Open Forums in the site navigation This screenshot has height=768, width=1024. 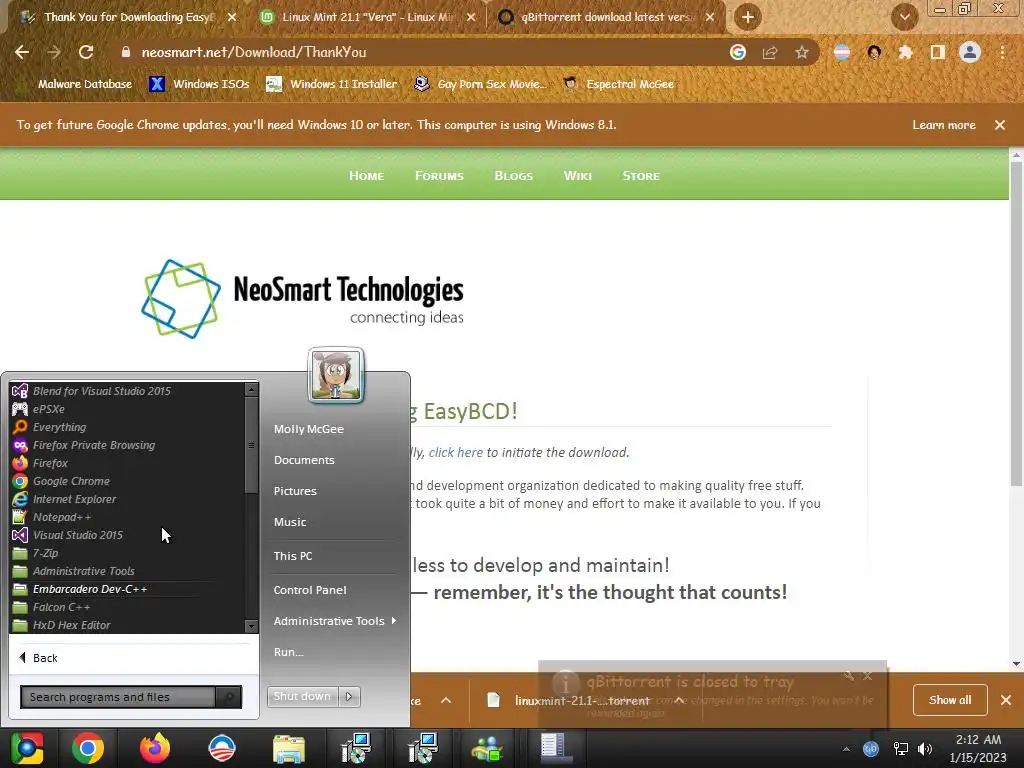tap(439, 176)
